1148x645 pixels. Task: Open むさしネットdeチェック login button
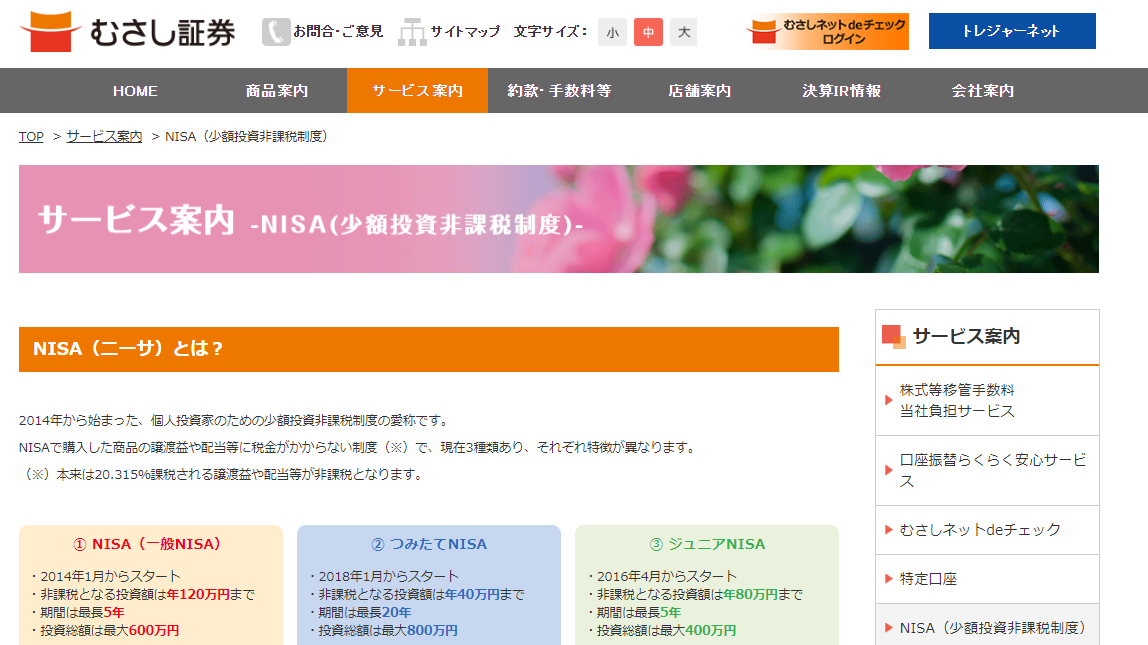coord(827,31)
